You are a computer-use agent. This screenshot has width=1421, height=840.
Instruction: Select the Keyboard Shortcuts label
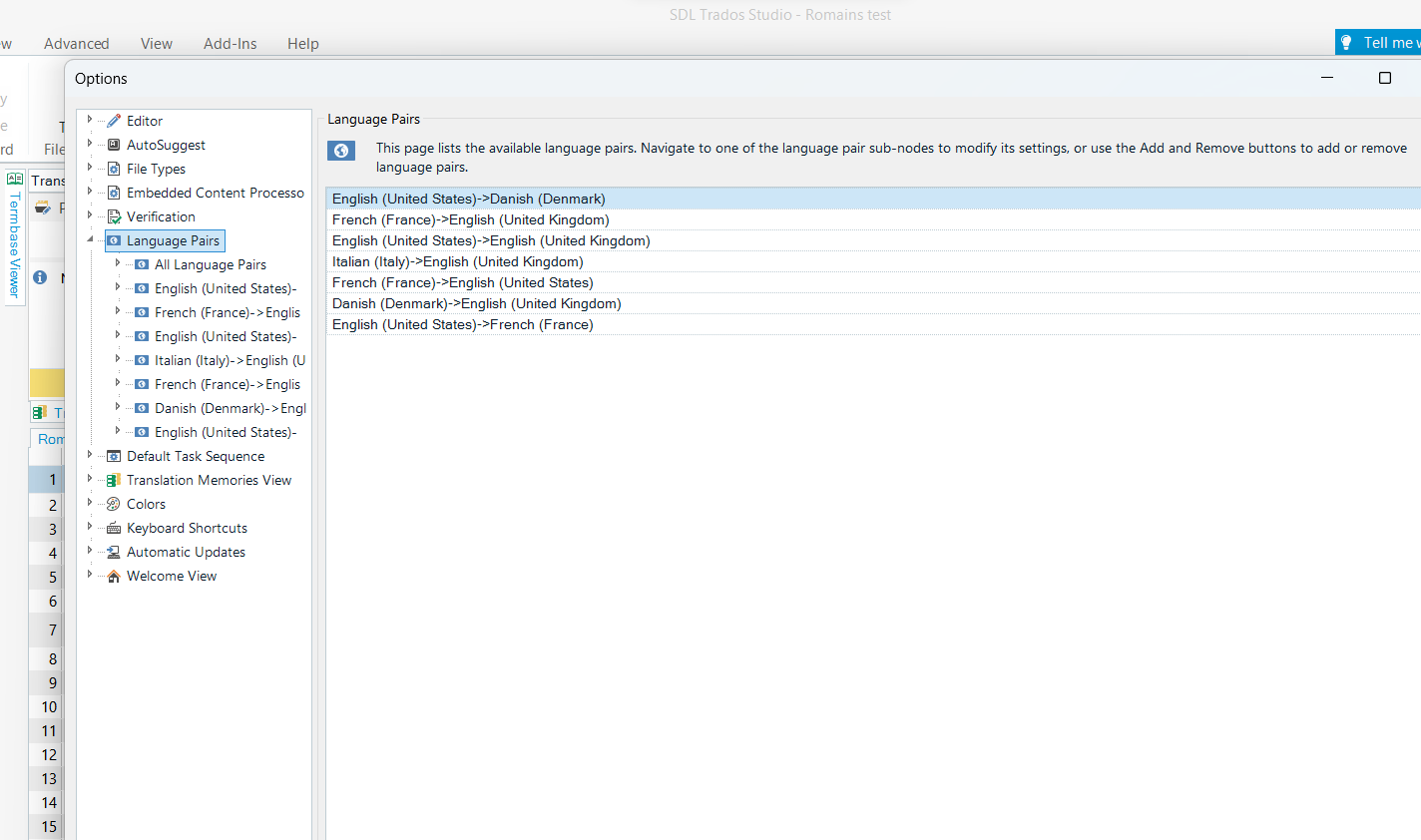(187, 528)
